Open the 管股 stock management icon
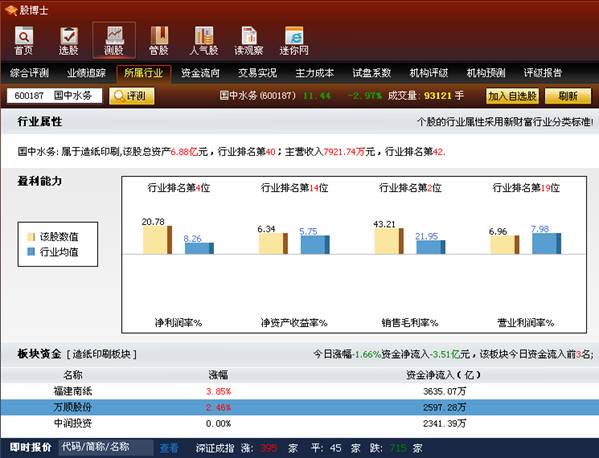Screen dimensions: 599x458 [x=159, y=40]
